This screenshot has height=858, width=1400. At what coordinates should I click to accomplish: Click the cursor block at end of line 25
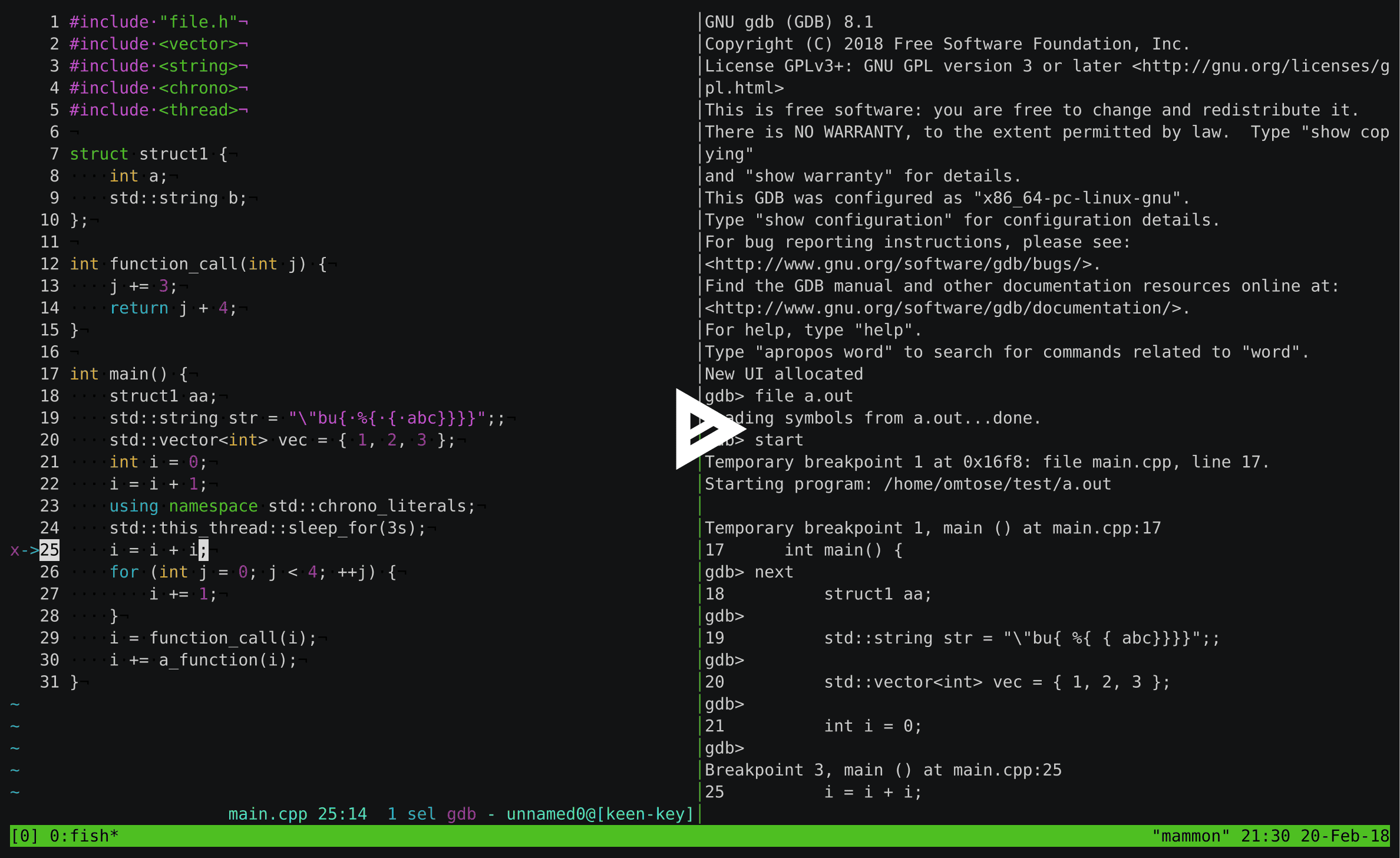pyautogui.click(x=203, y=550)
